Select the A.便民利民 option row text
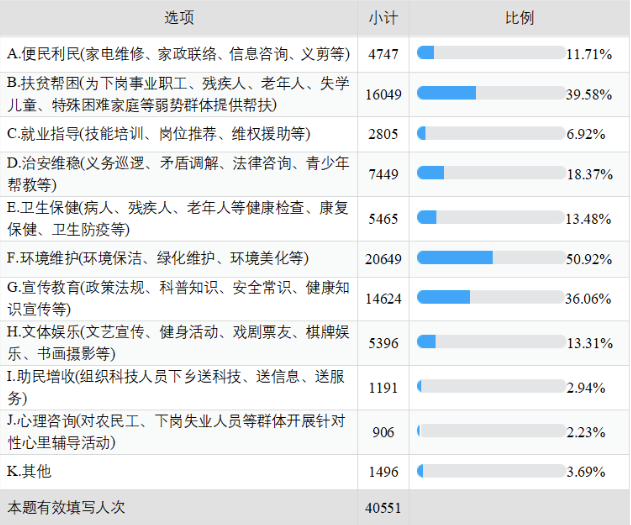This screenshot has height=525, width=631. pos(177,53)
